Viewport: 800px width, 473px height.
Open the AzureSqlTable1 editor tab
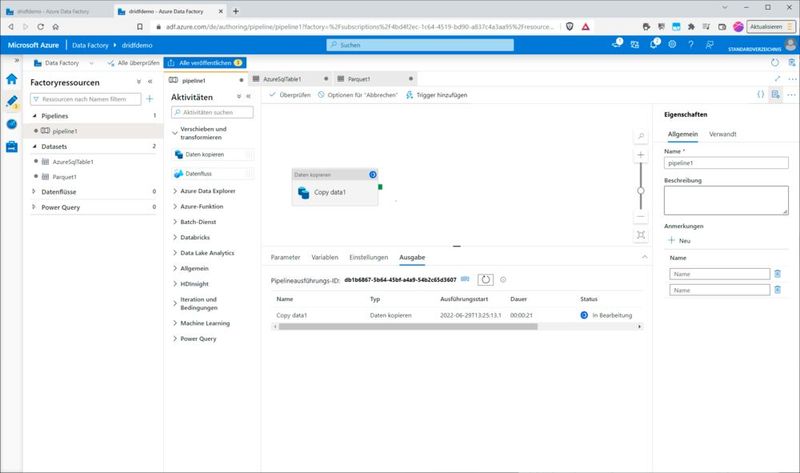coord(290,79)
